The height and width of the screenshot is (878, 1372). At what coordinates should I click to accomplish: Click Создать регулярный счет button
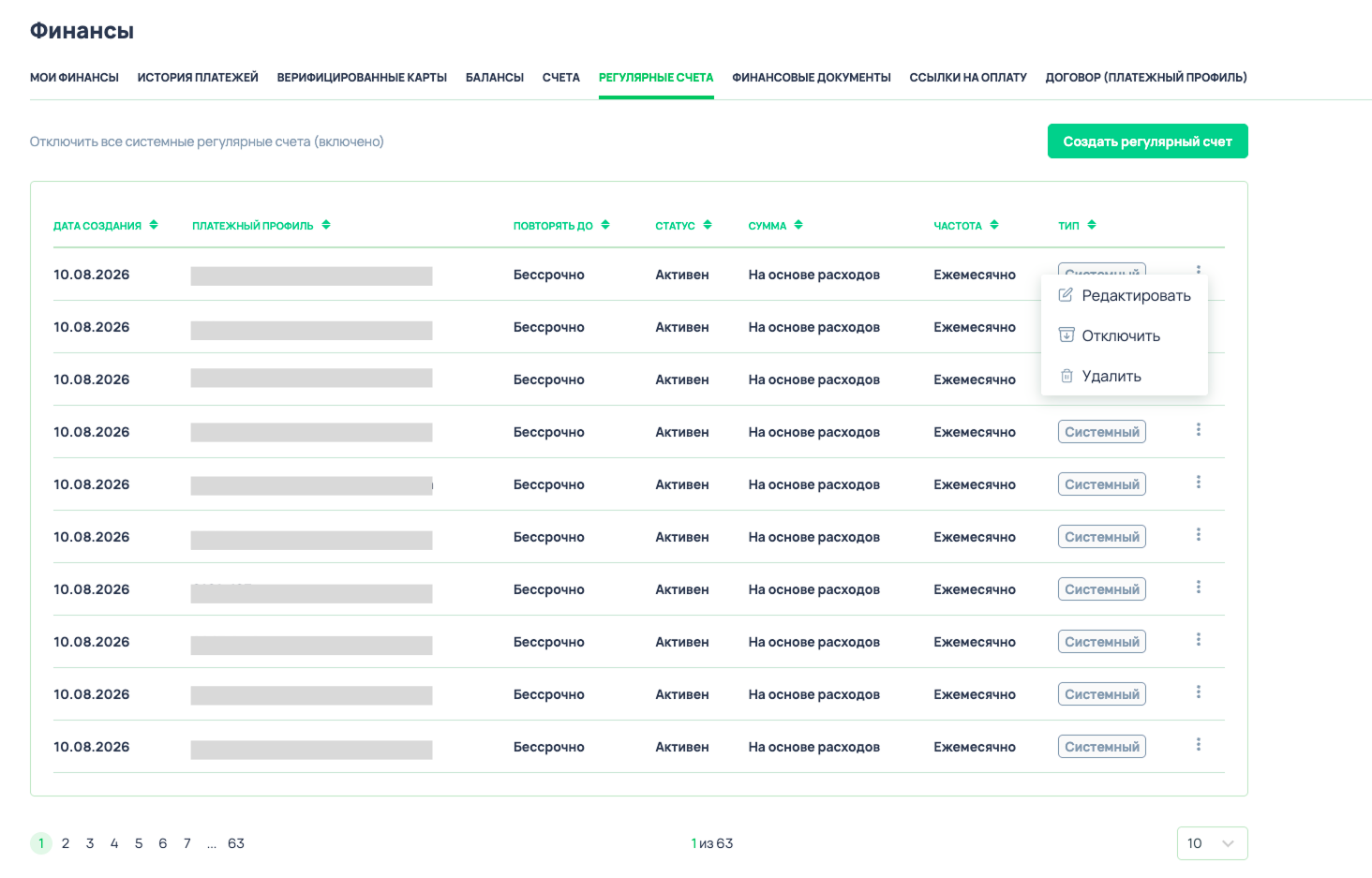(1148, 141)
